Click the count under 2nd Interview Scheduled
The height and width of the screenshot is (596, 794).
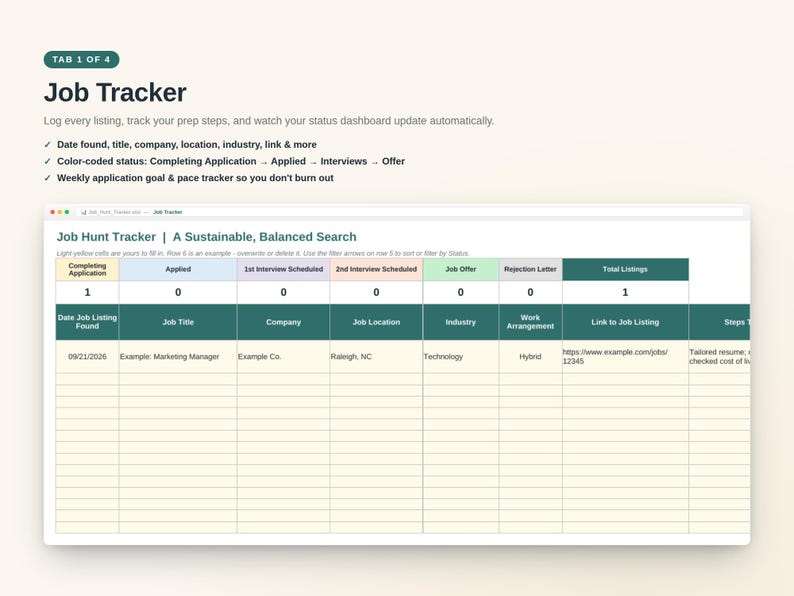376,292
